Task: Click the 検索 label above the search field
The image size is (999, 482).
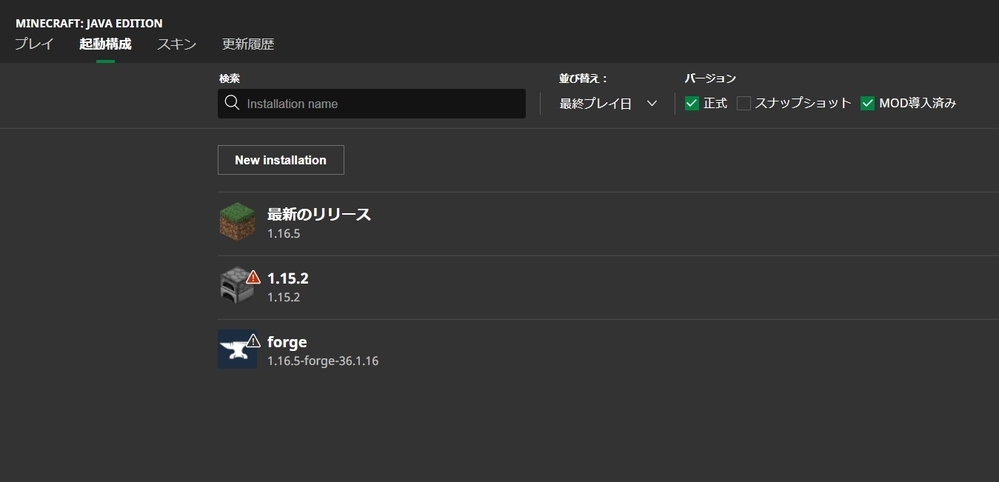Action: point(229,78)
